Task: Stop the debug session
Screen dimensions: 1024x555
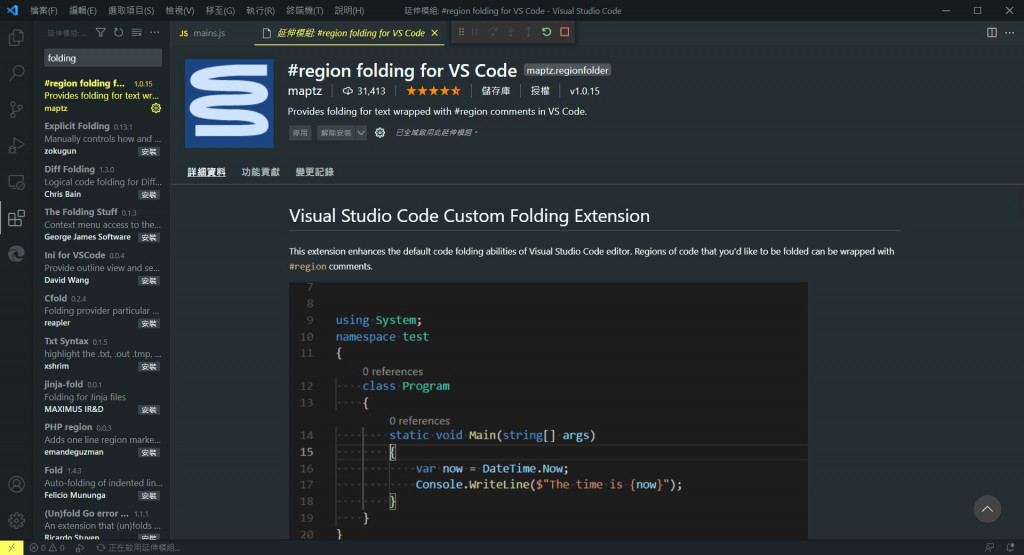Action: click(564, 32)
